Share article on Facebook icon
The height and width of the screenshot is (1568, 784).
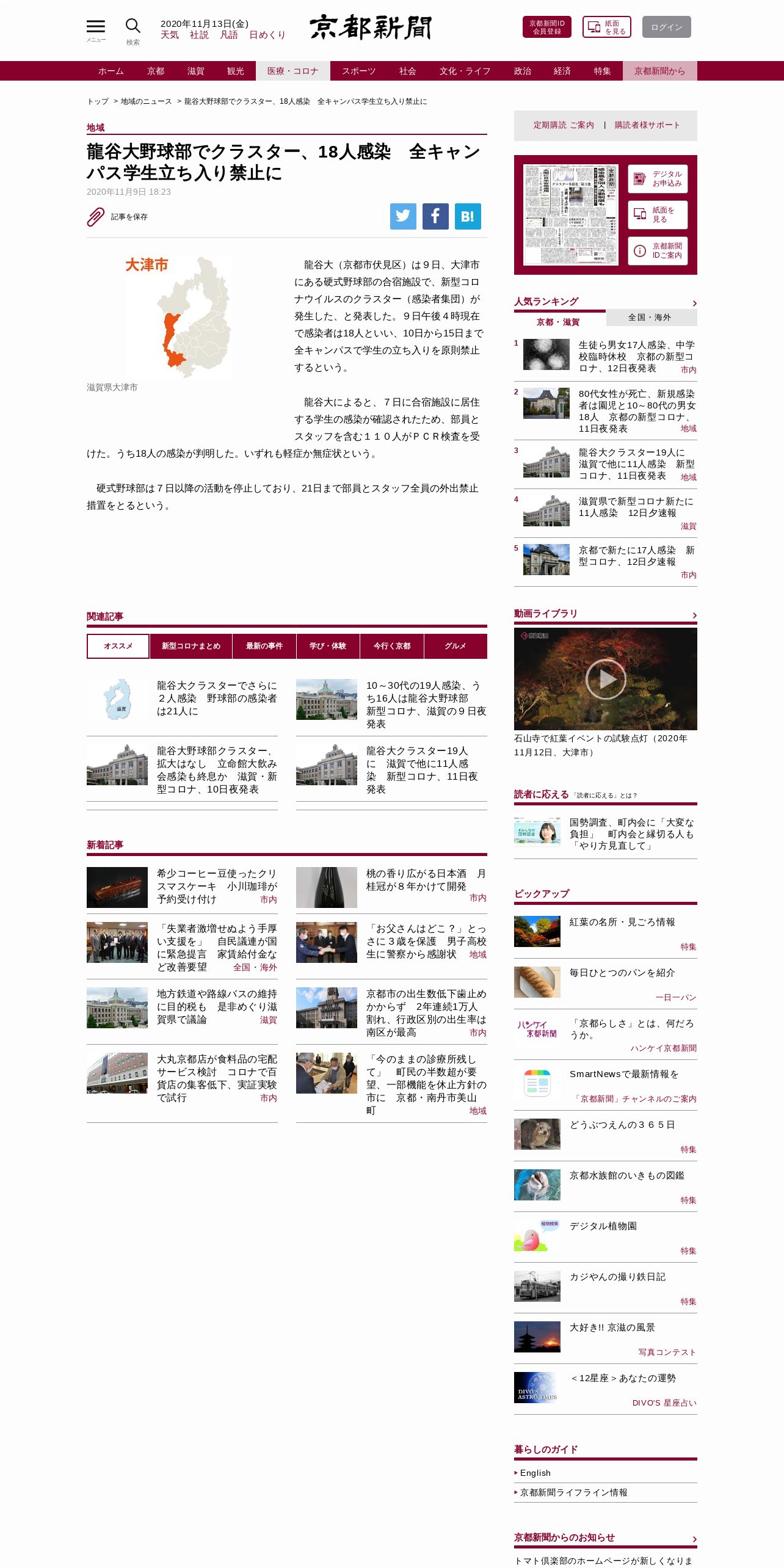435,216
